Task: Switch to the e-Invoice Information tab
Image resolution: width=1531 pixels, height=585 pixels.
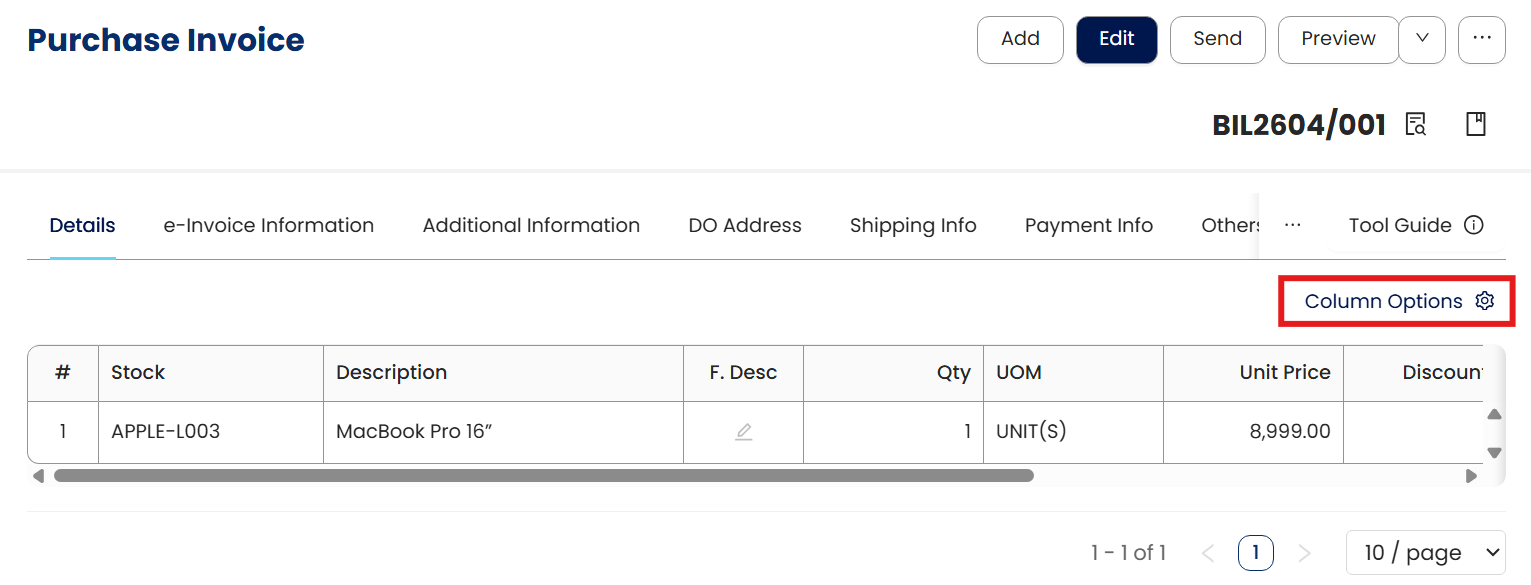Action: 269,225
